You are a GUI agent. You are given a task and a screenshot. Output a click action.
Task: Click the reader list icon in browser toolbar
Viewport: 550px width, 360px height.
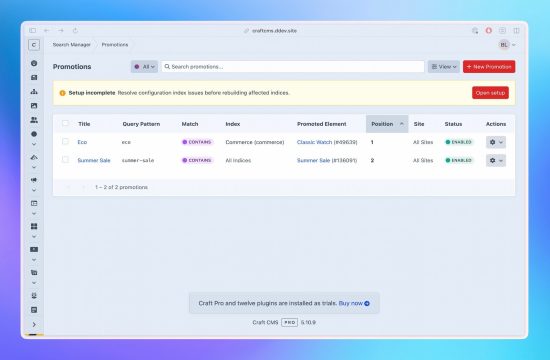[502, 31]
